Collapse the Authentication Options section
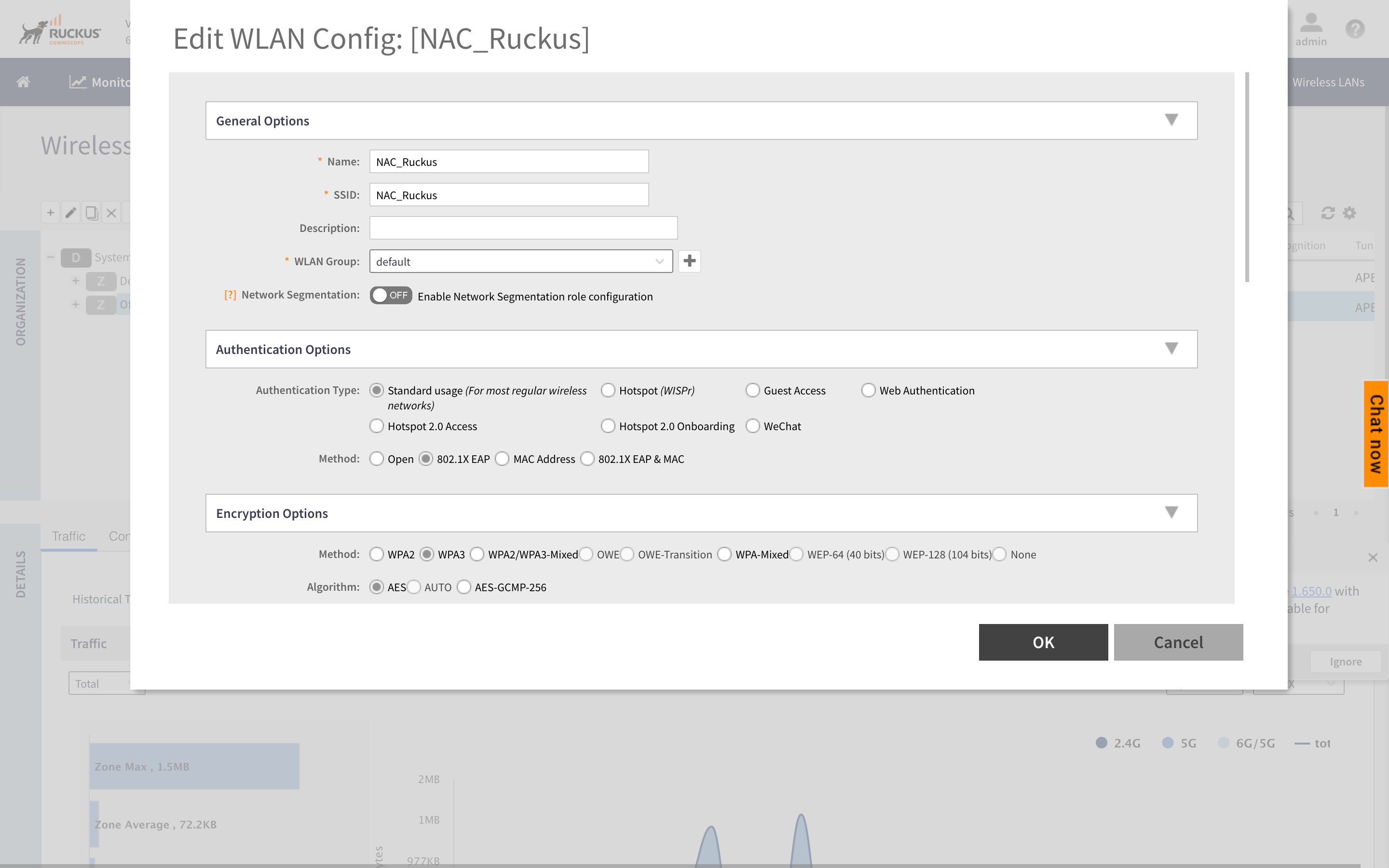 point(1171,349)
